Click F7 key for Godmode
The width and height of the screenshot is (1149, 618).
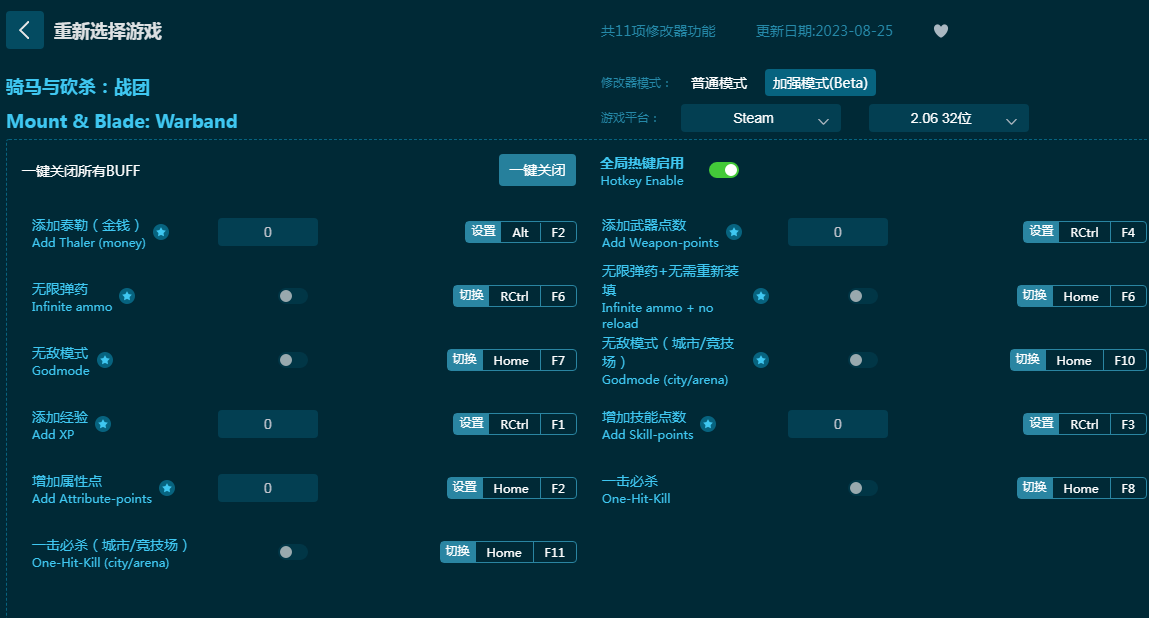pyautogui.click(x=558, y=360)
